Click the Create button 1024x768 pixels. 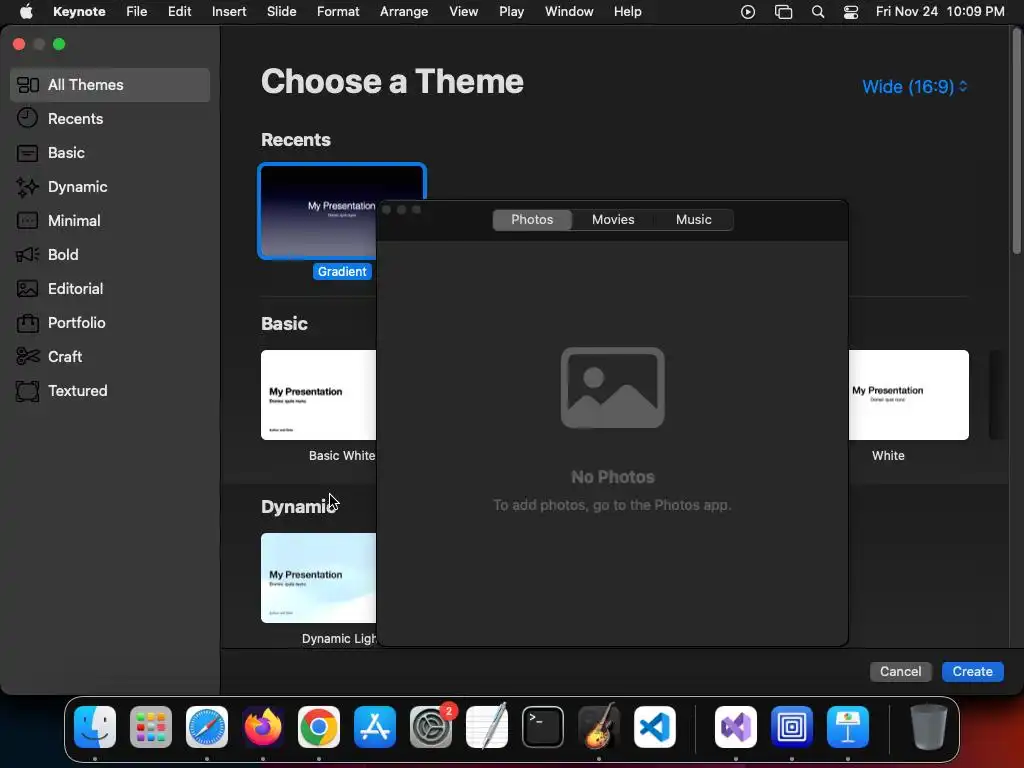pyautogui.click(x=972, y=671)
